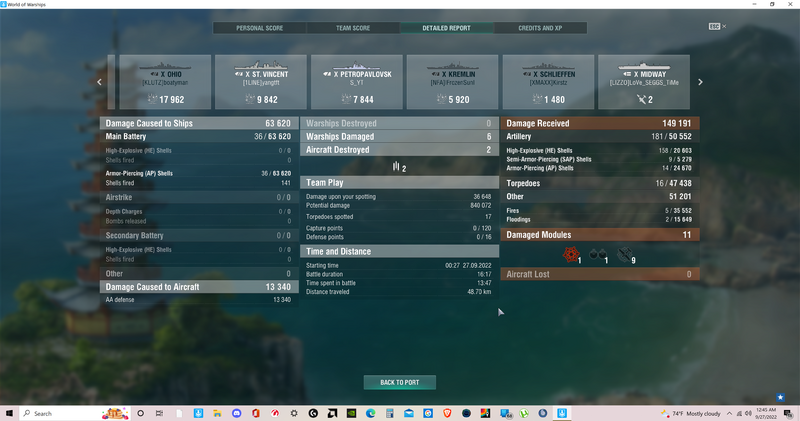Click the taskbar Search box
The height and width of the screenshot is (421, 800).
coord(74,413)
